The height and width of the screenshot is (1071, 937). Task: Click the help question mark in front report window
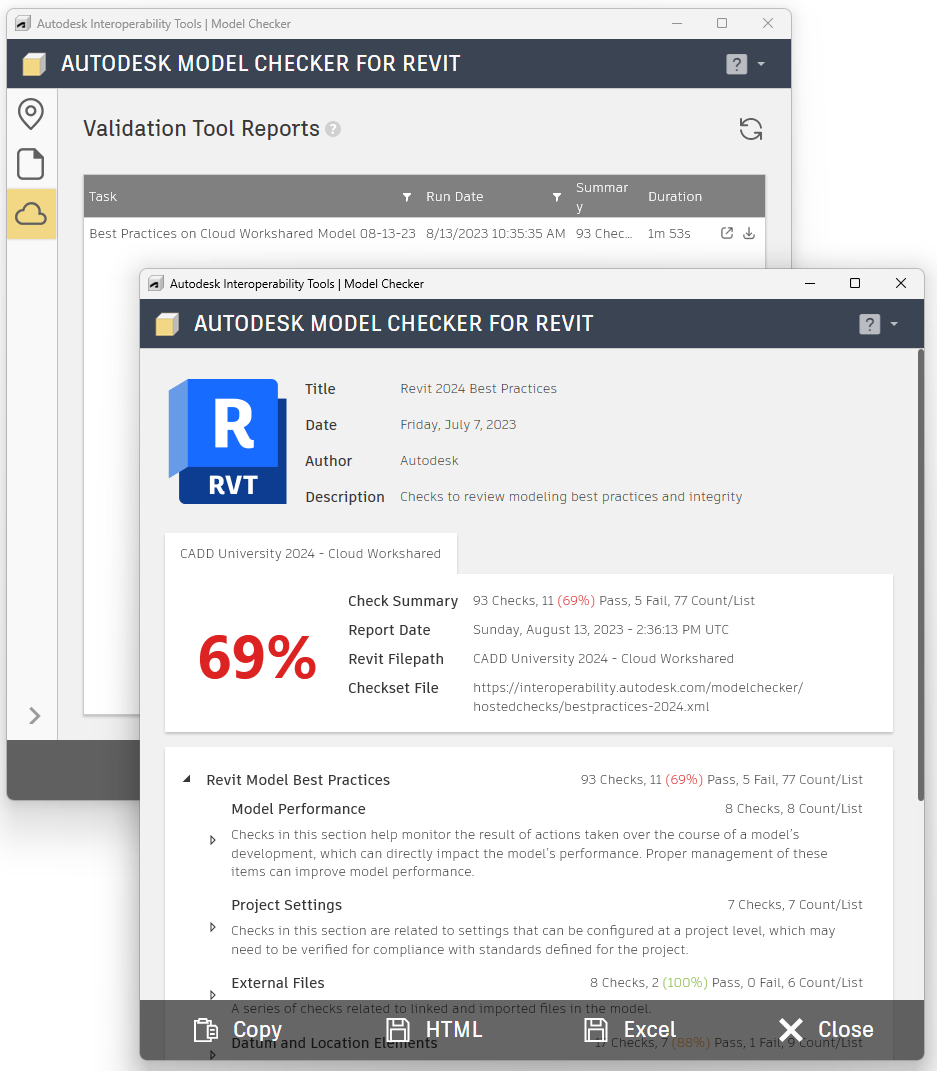(869, 324)
